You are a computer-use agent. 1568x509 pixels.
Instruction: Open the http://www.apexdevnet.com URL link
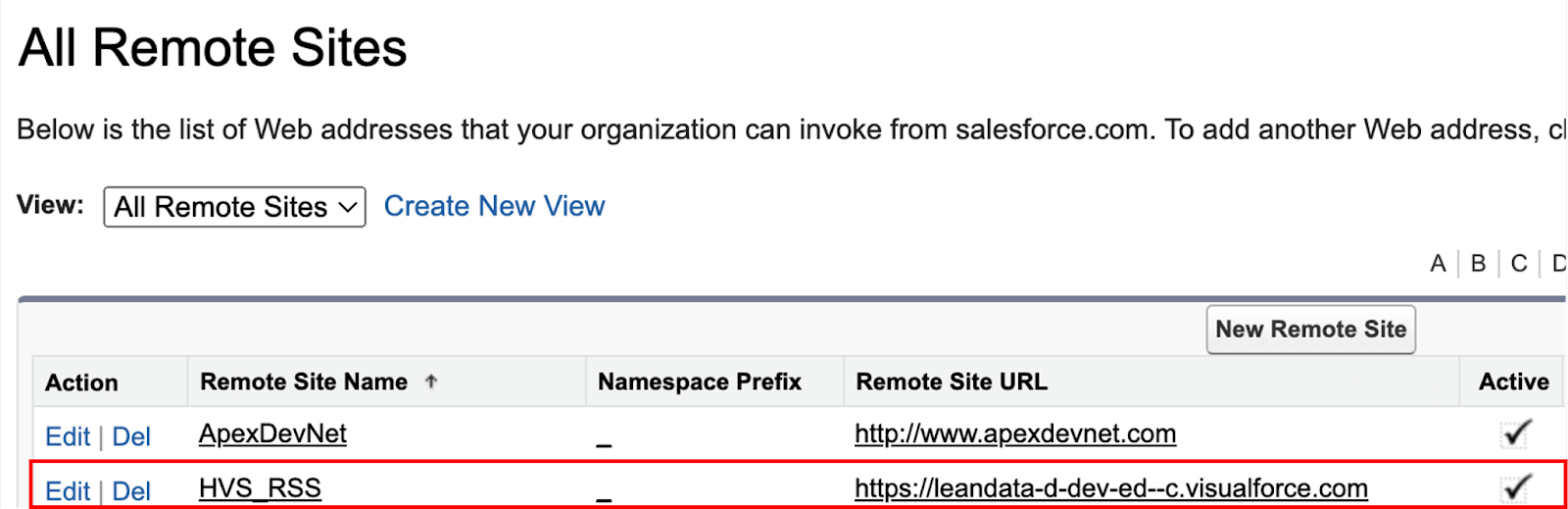(1015, 433)
